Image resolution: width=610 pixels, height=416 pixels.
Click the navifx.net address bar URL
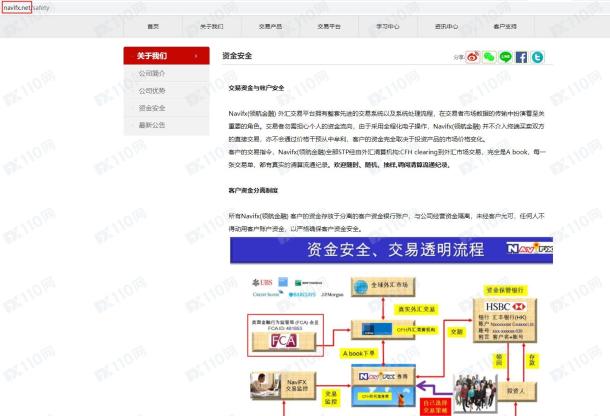click(x=16, y=7)
